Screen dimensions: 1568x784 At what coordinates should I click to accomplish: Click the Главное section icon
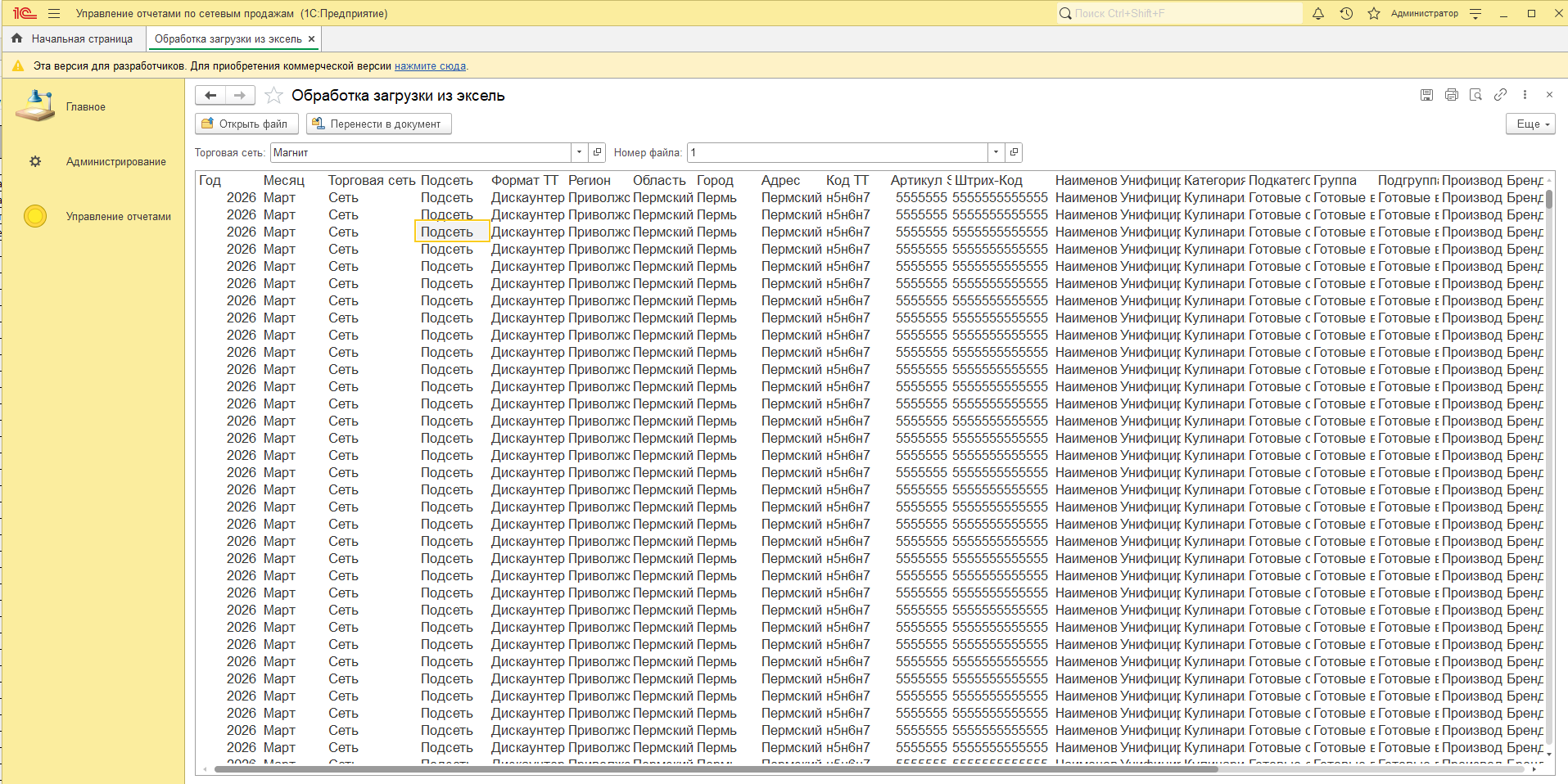click(x=34, y=106)
